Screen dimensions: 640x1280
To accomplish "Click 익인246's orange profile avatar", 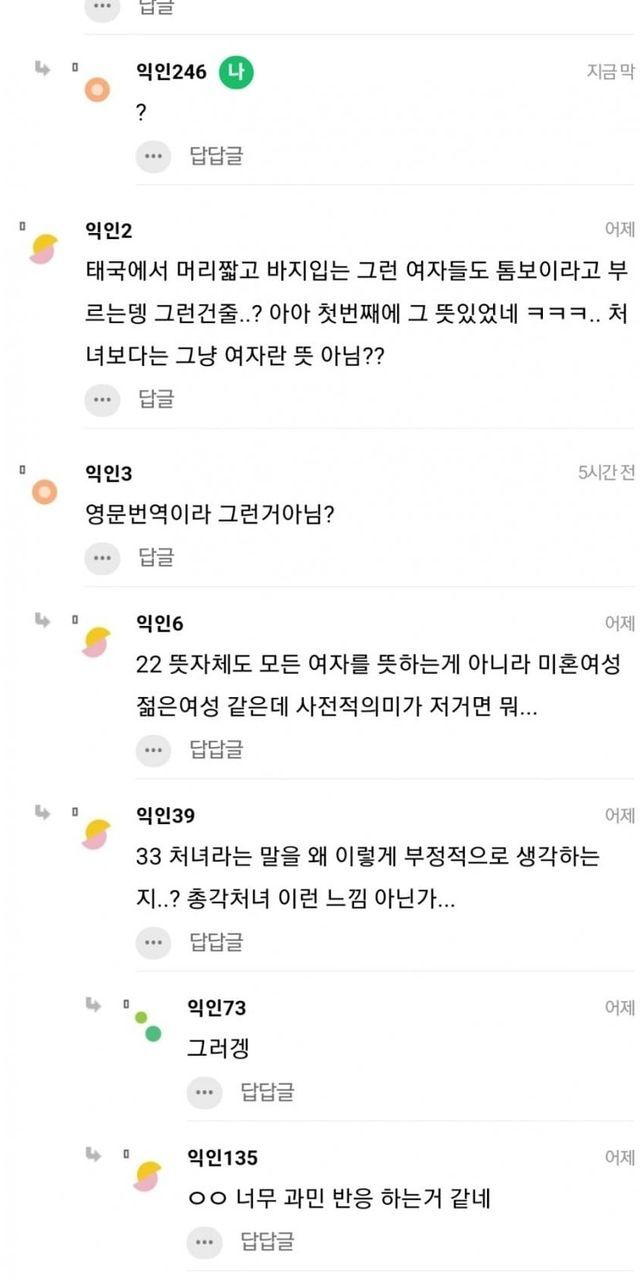I will tap(97, 91).
